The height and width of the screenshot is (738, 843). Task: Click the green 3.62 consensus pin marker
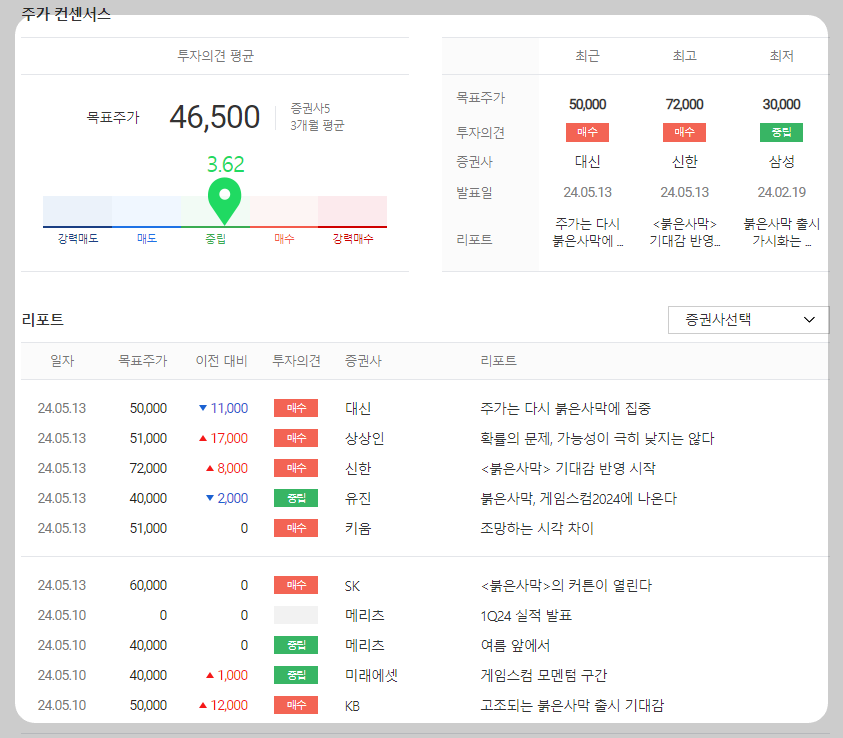(x=225, y=202)
